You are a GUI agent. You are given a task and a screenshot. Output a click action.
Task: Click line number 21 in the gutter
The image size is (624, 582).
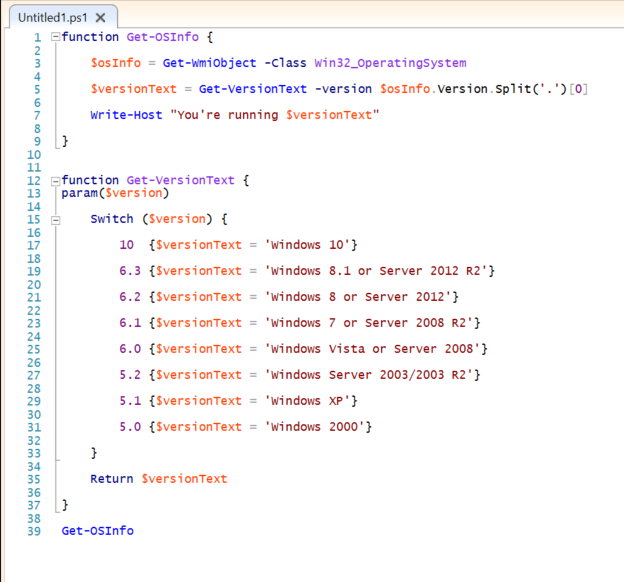point(32,297)
